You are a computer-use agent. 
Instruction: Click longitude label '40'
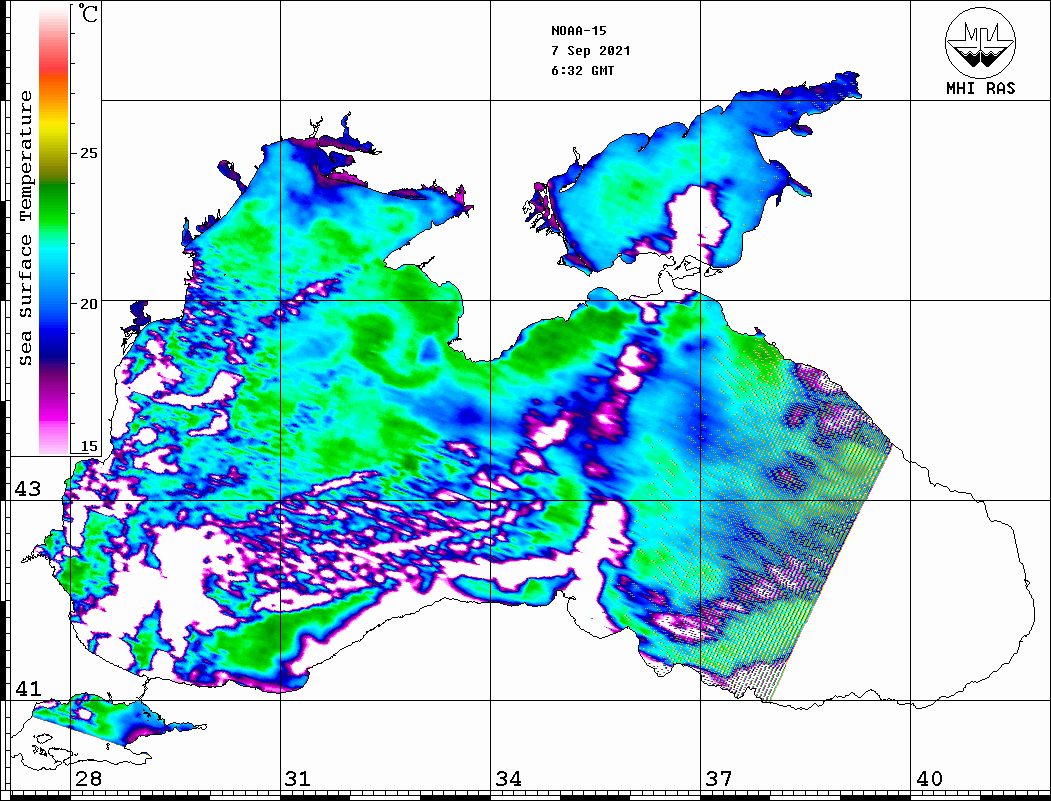929,779
